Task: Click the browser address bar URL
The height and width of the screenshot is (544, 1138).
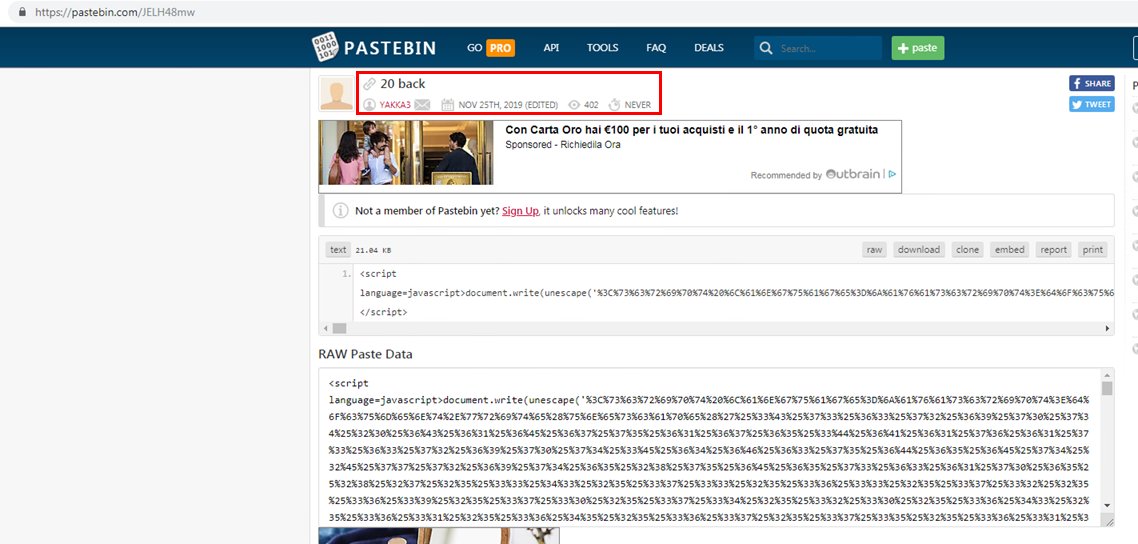Action: 115,12
